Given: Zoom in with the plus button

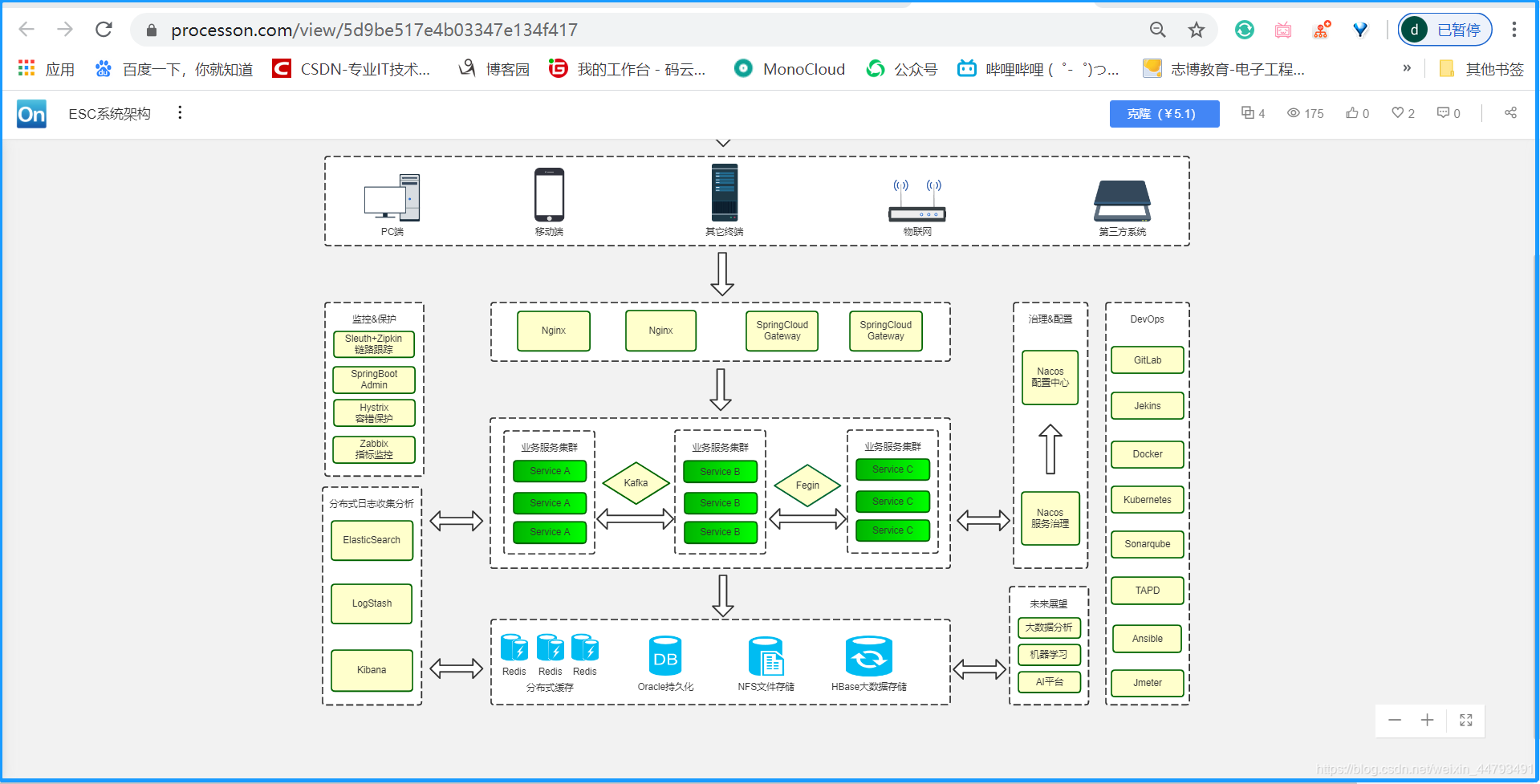Looking at the screenshot, I should point(1427,721).
